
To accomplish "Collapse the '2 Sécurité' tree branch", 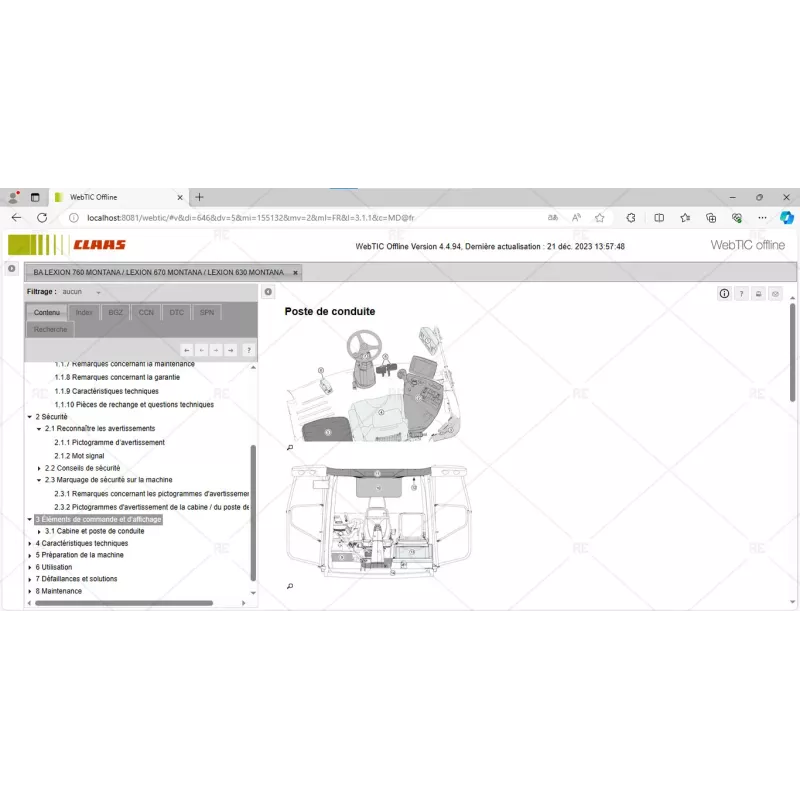I will tap(27, 417).
